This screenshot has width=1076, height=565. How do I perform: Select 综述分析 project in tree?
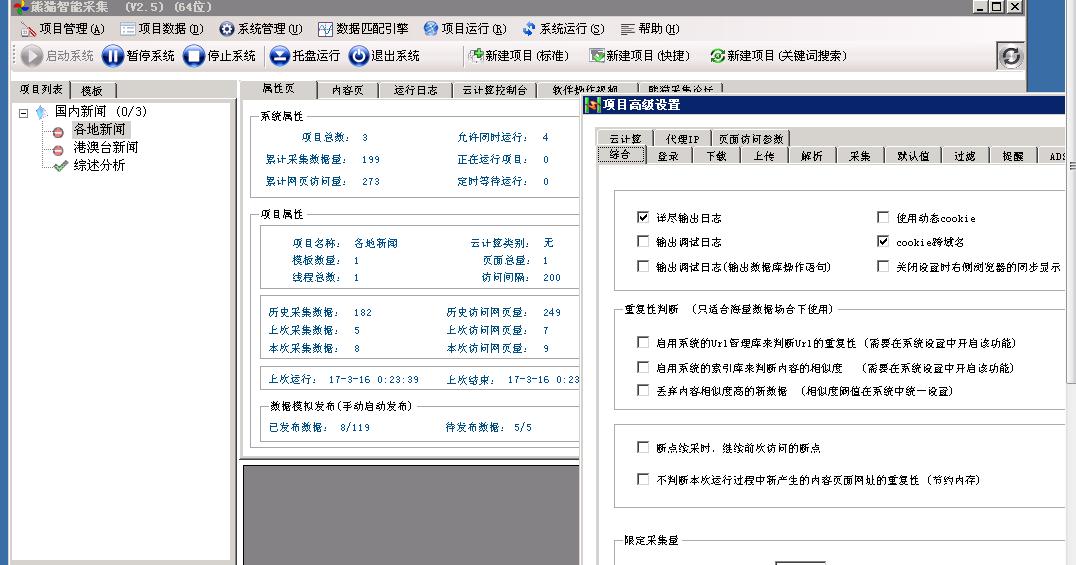point(99,166)
